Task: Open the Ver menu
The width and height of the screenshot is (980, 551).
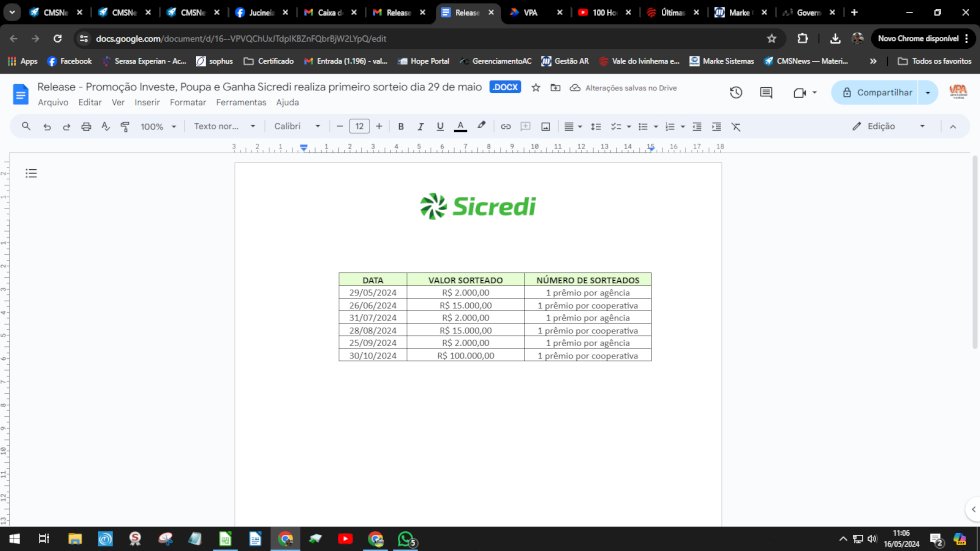Action: pyautogui.click(x=118, y=102)
